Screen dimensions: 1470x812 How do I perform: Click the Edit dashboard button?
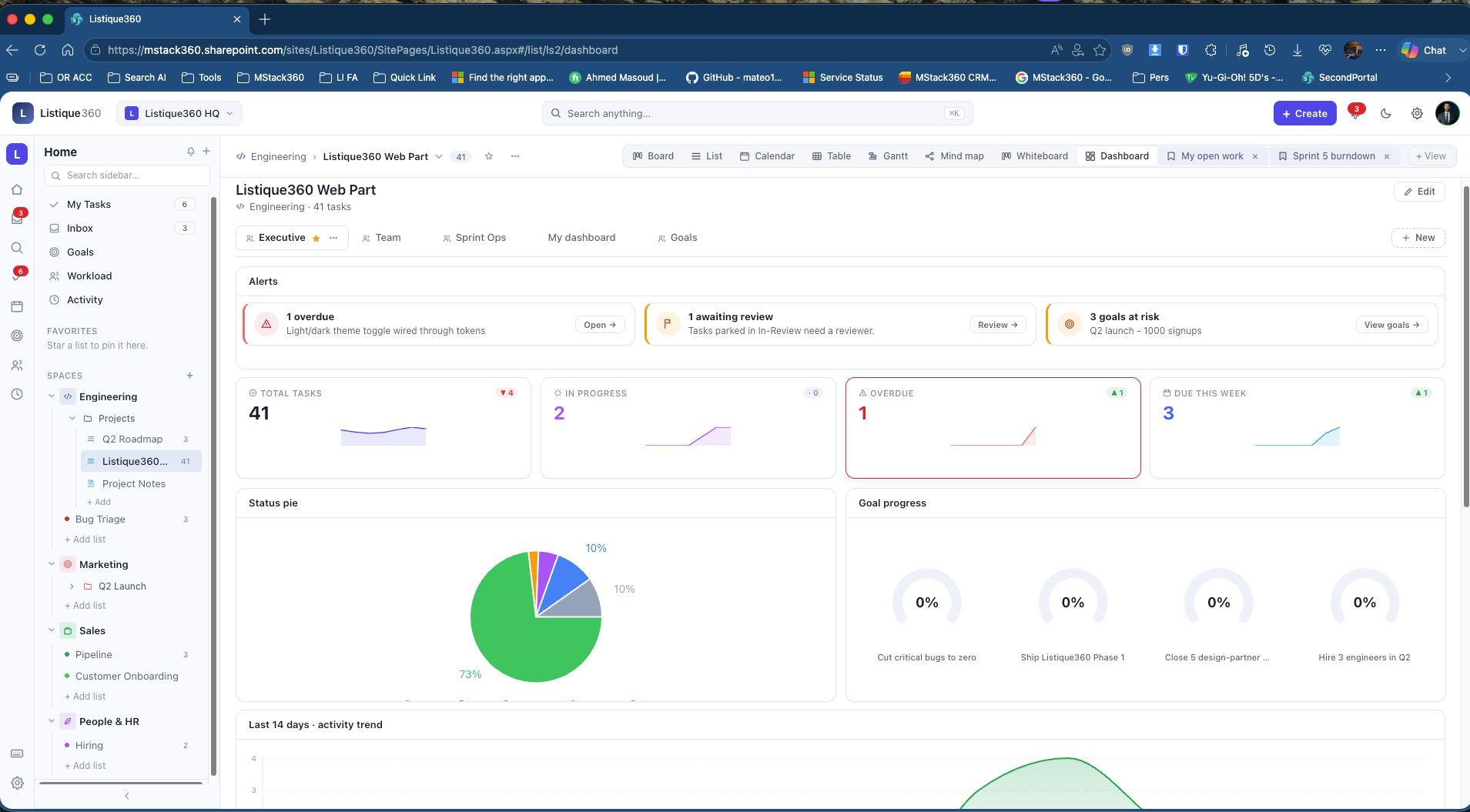pyautogui.click(x=1419, y=192)
